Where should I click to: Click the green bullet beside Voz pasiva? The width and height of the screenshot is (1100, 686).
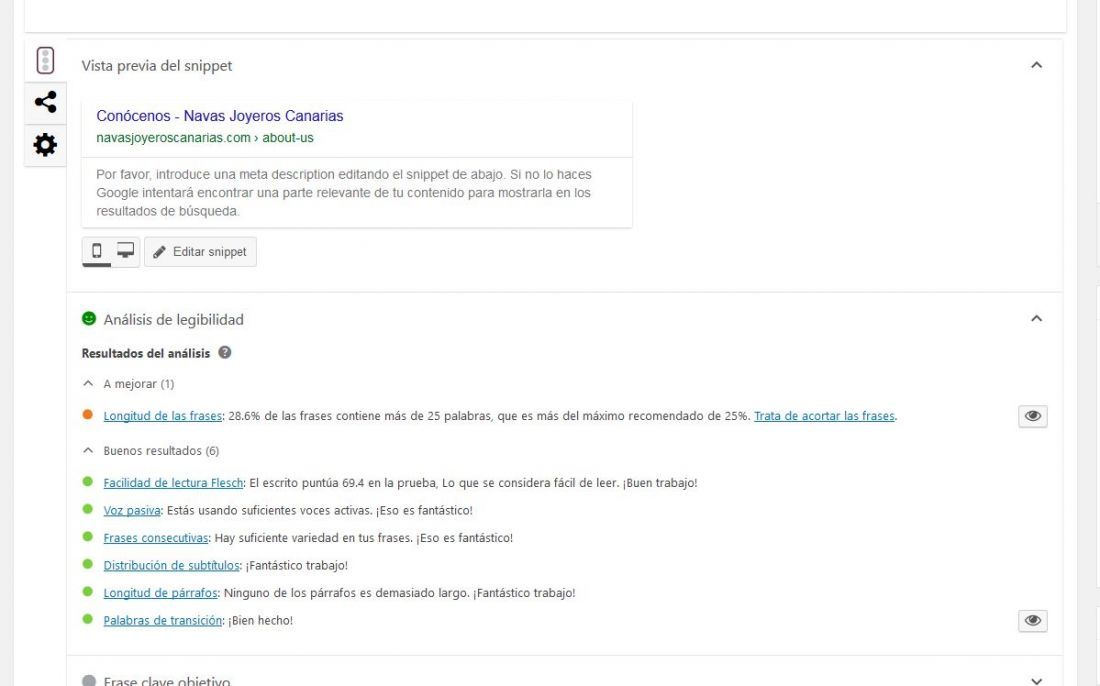coord(88,509)
